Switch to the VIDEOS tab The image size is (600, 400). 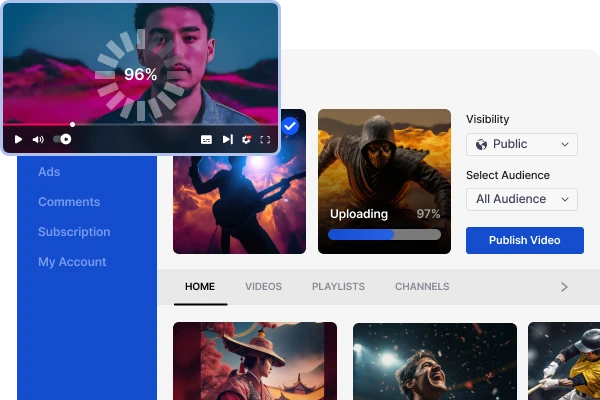(263, 287)
